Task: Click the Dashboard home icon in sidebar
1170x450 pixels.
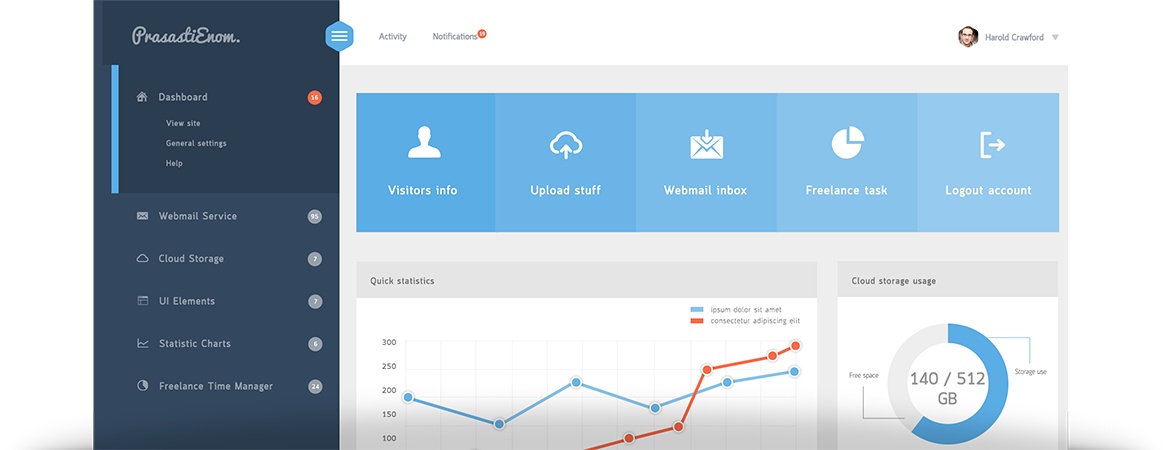Action: [x=141, y=97]
